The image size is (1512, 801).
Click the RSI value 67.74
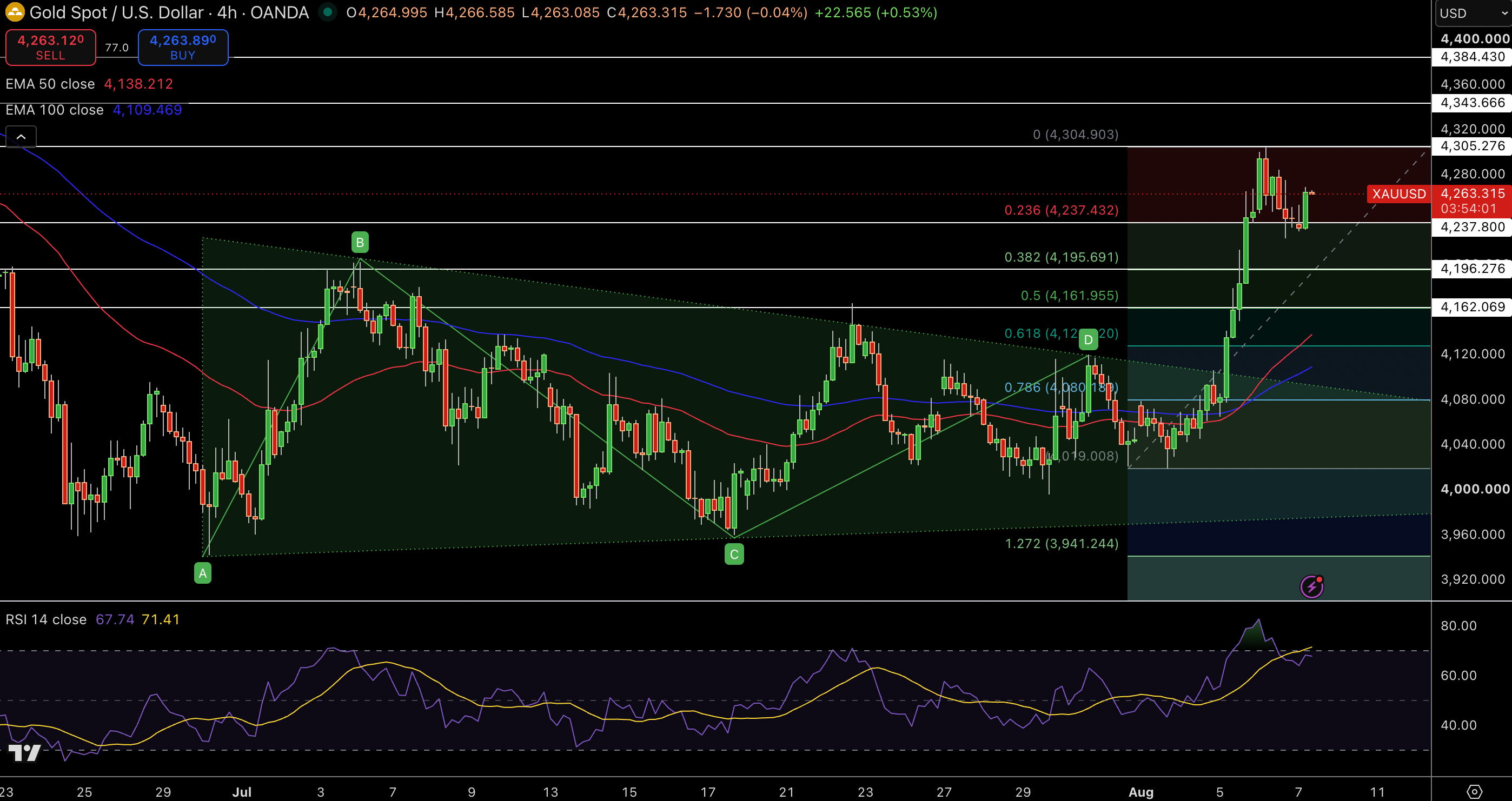click(x=115, y=619)
